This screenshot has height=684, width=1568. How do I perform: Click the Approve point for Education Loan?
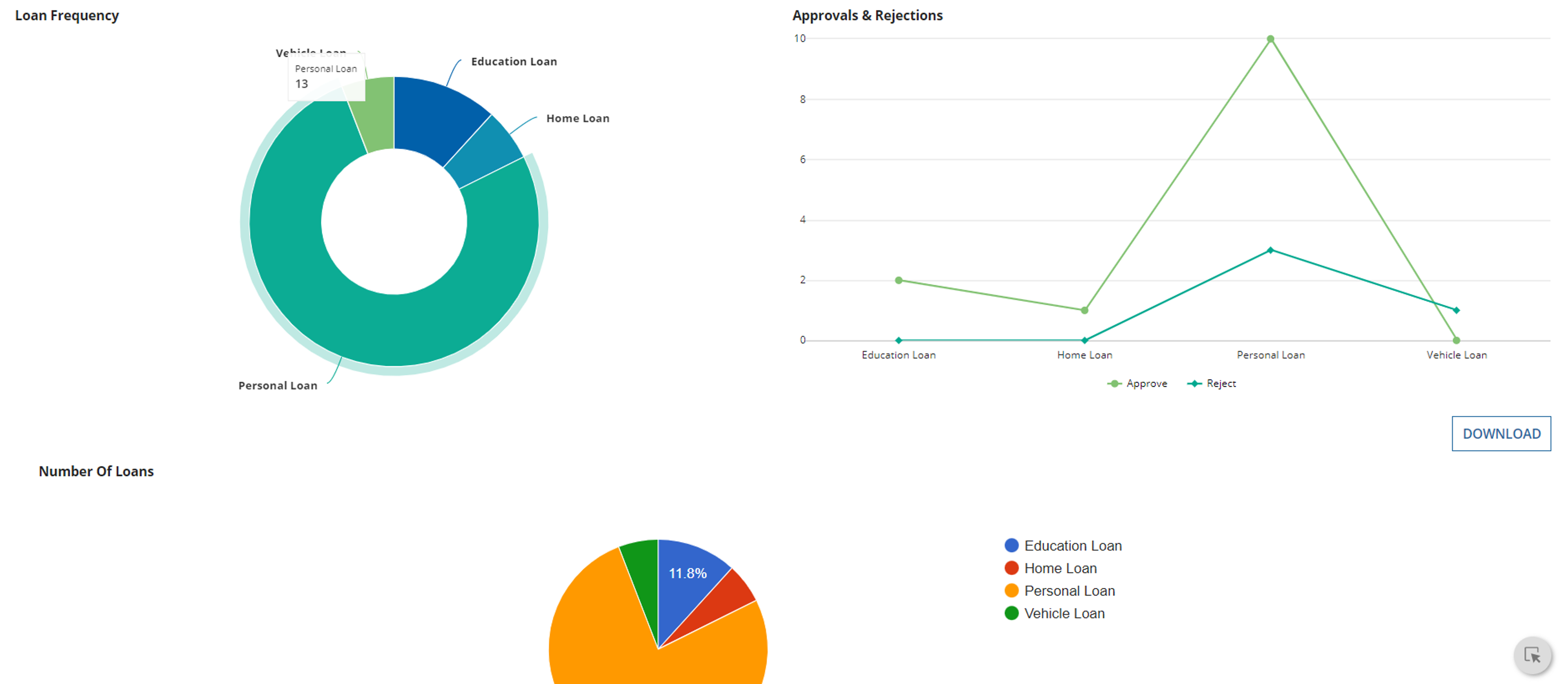tap(898, 280)
